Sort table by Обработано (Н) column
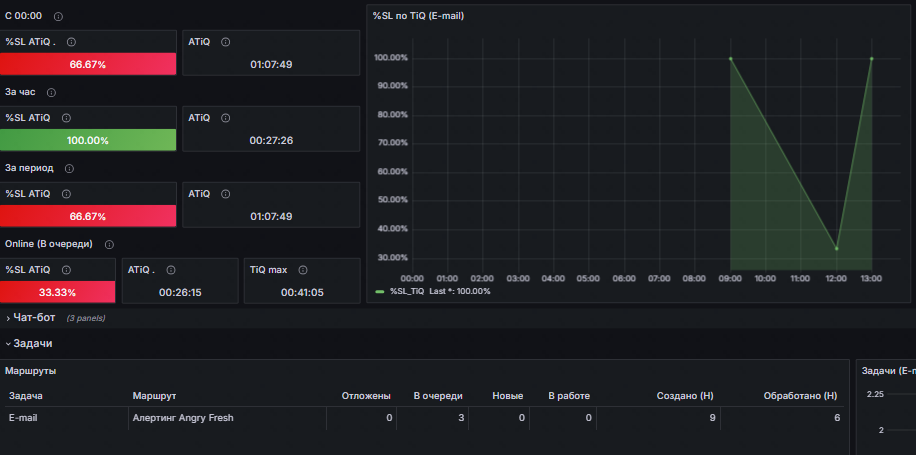Viewport: 916px width, 455px height. click(800, 396)
